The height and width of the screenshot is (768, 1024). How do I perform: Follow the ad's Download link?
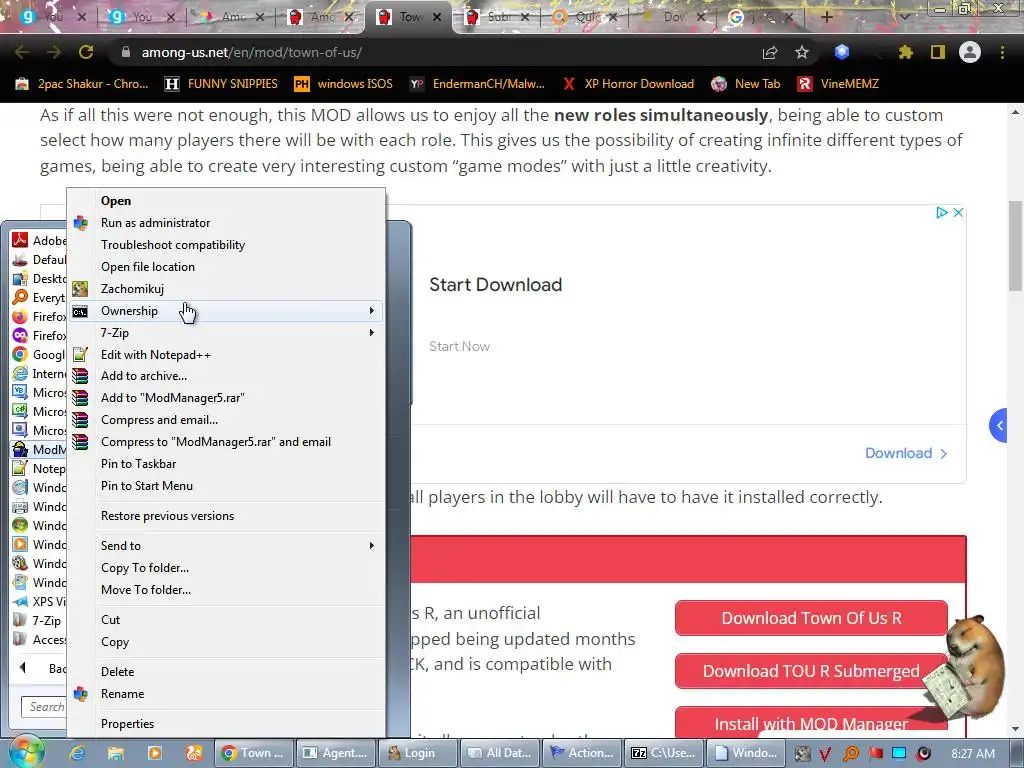[906, 453]
